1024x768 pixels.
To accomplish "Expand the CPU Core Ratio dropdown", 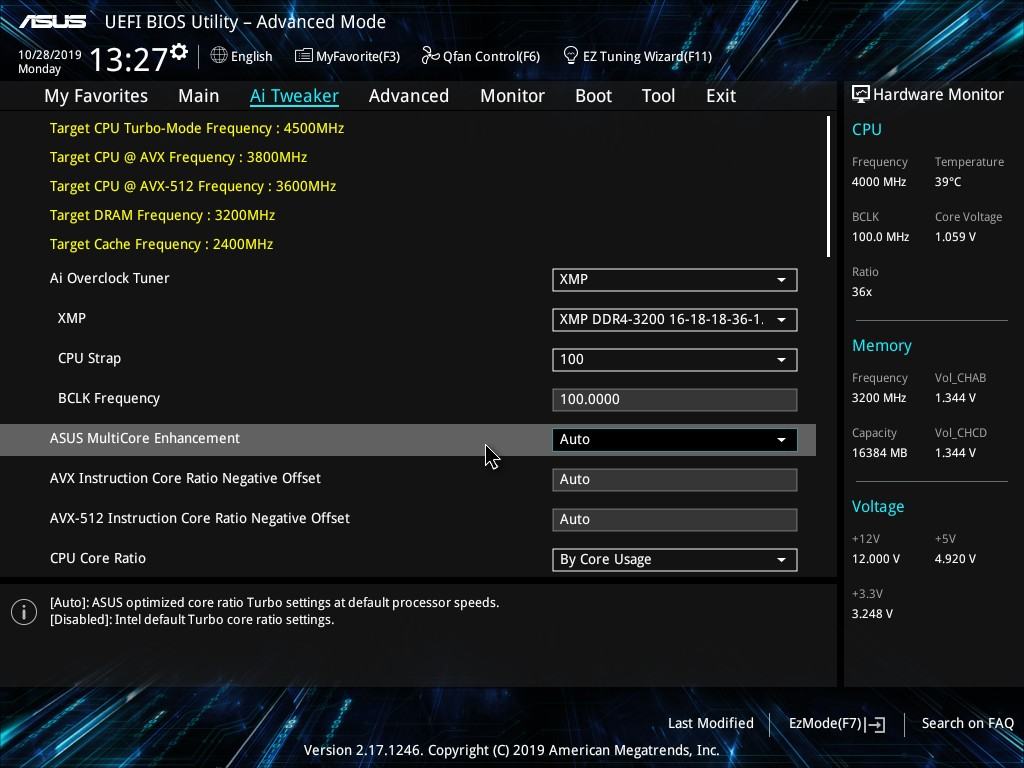I will click(x=675, y=560).
